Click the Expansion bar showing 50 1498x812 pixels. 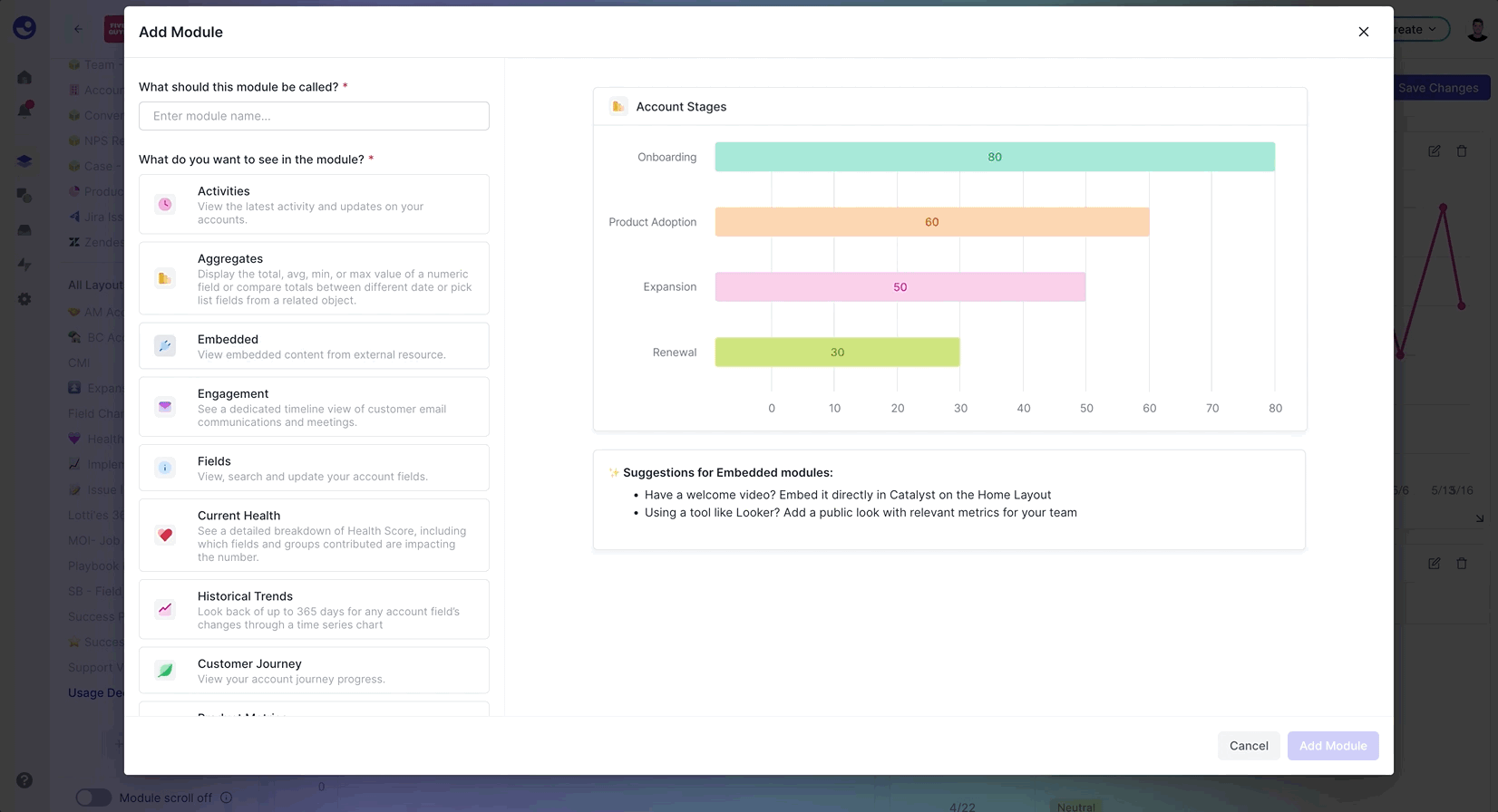pos(900,287)
